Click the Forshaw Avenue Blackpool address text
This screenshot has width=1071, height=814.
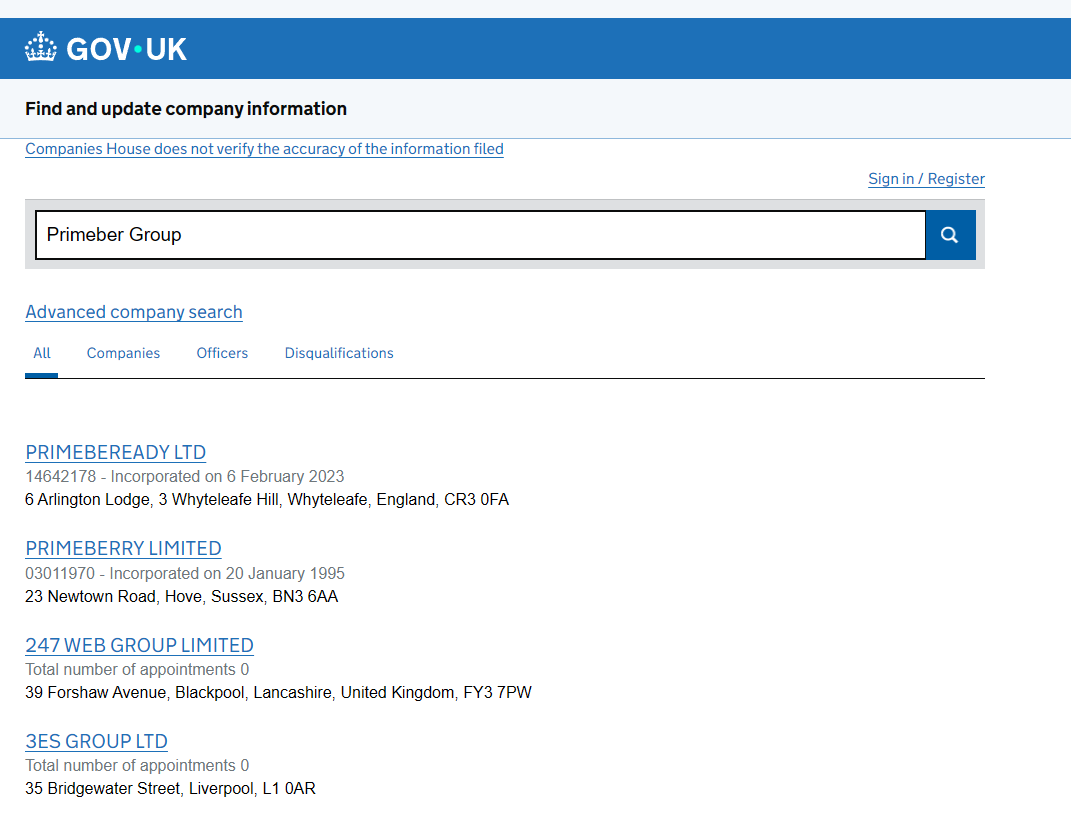(278, 692)
